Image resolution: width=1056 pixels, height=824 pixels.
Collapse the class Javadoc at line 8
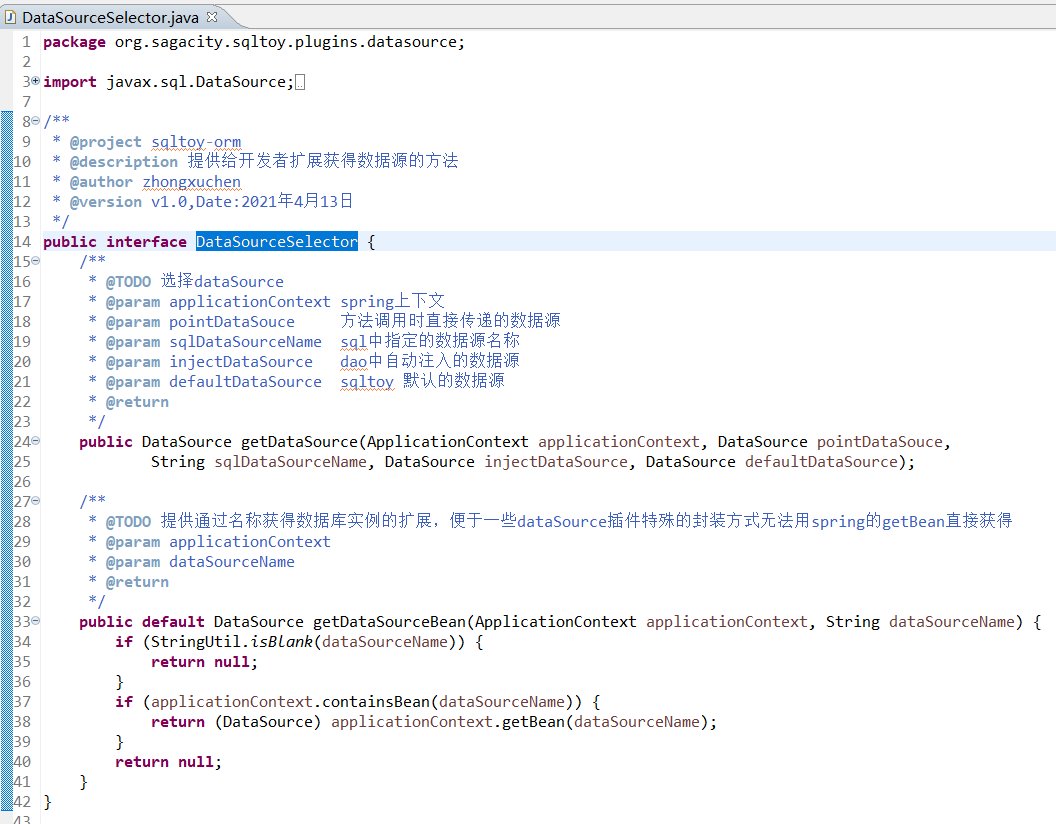(36, 121)
